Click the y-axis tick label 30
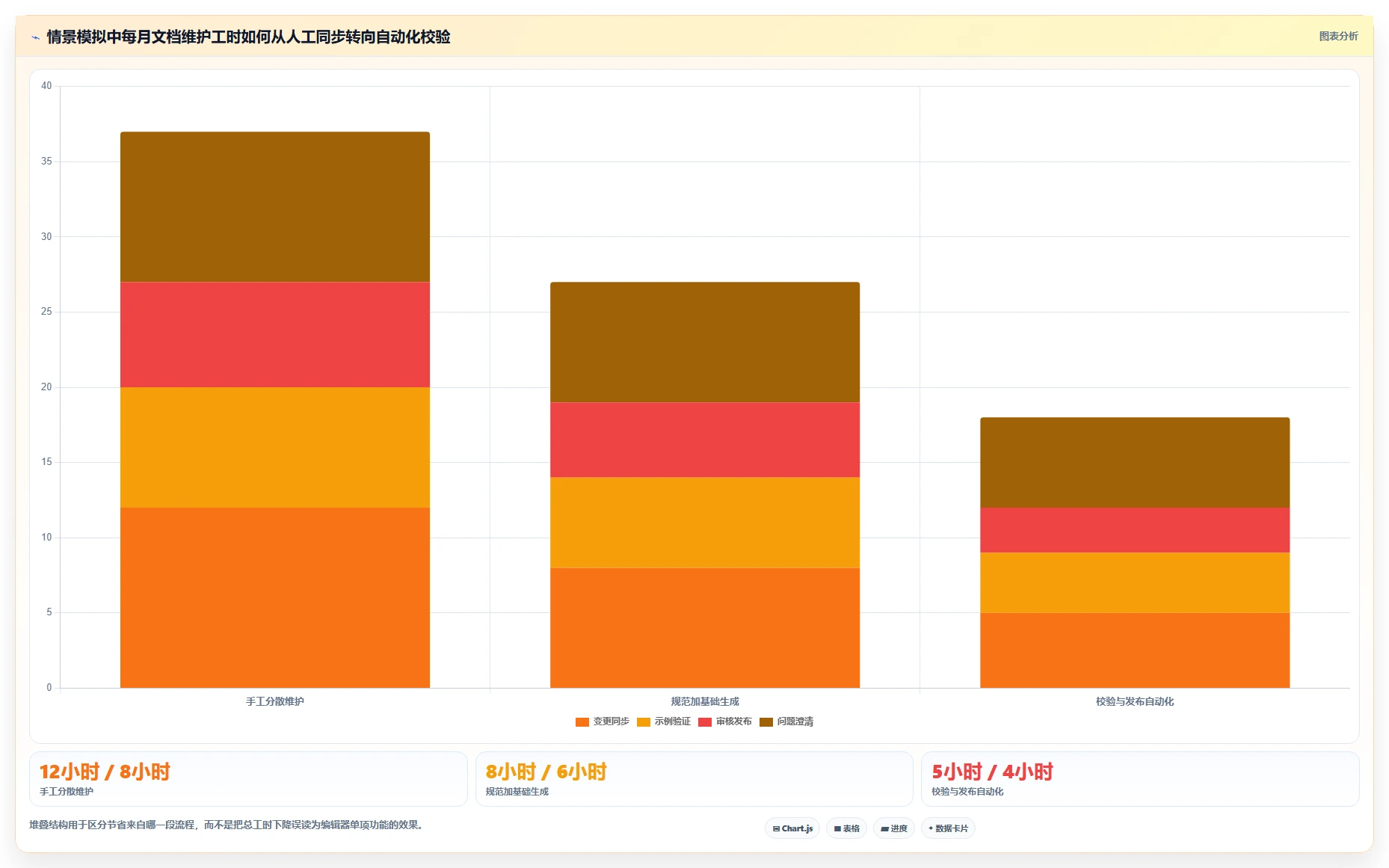This screenshot has height=868, width=1389. [46, 236]
